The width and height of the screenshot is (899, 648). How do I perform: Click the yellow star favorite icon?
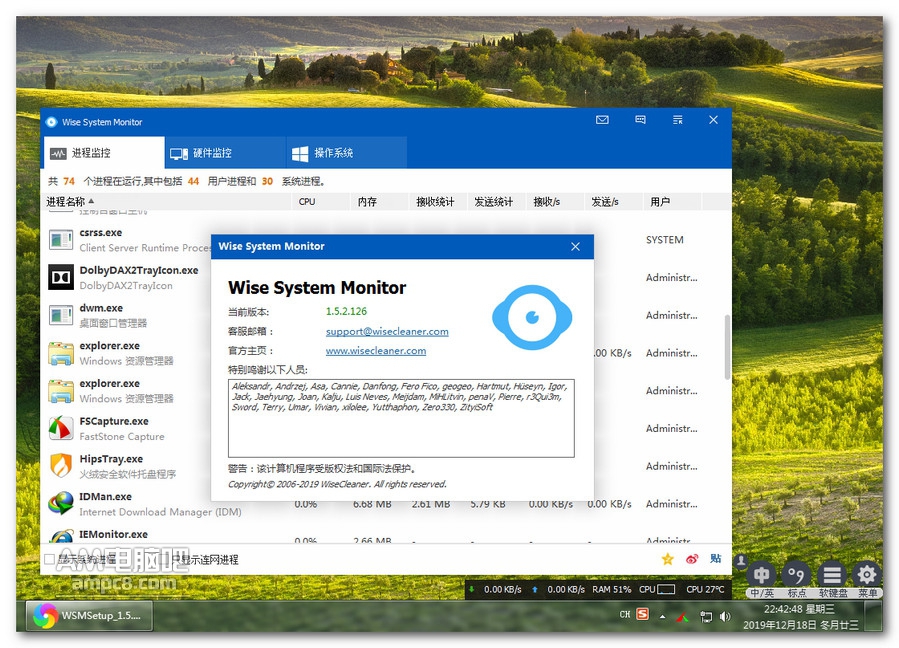[x=667, y=559]
